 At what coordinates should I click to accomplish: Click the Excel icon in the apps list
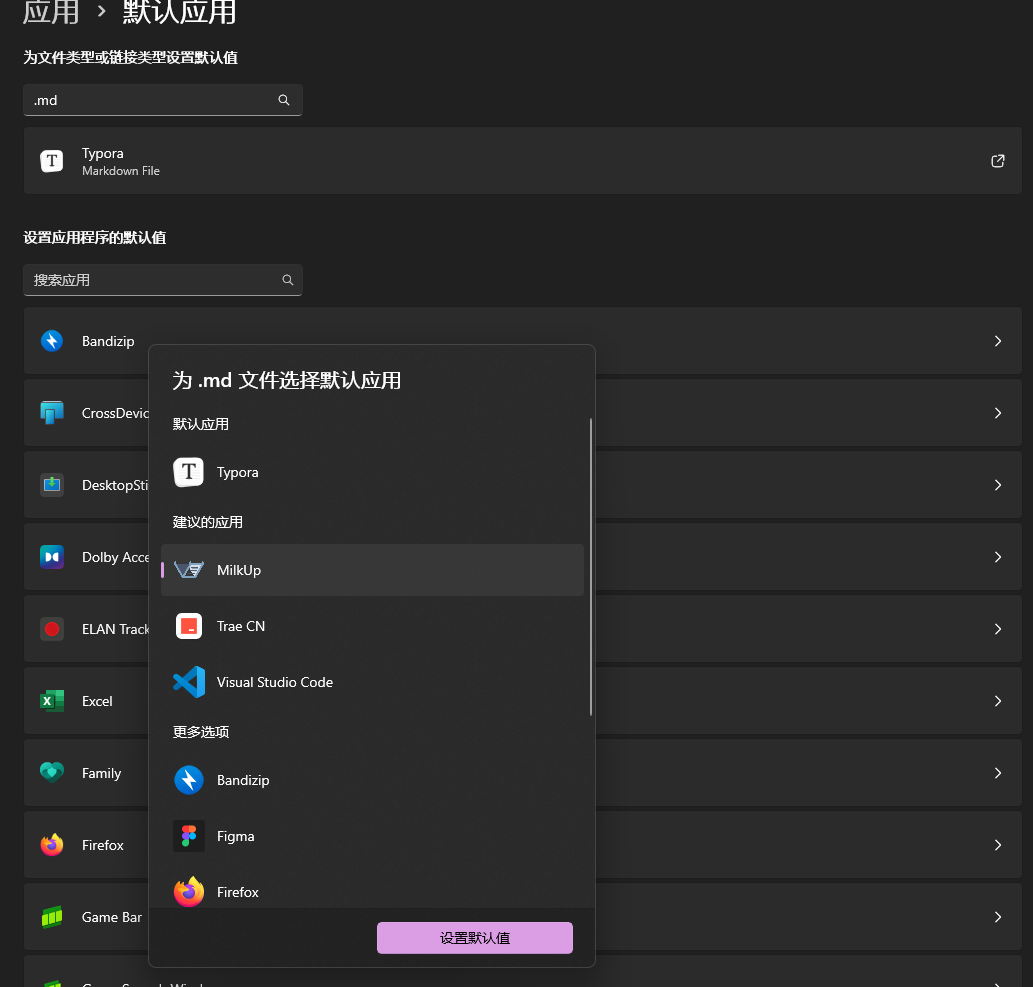(x=52, y=701)
